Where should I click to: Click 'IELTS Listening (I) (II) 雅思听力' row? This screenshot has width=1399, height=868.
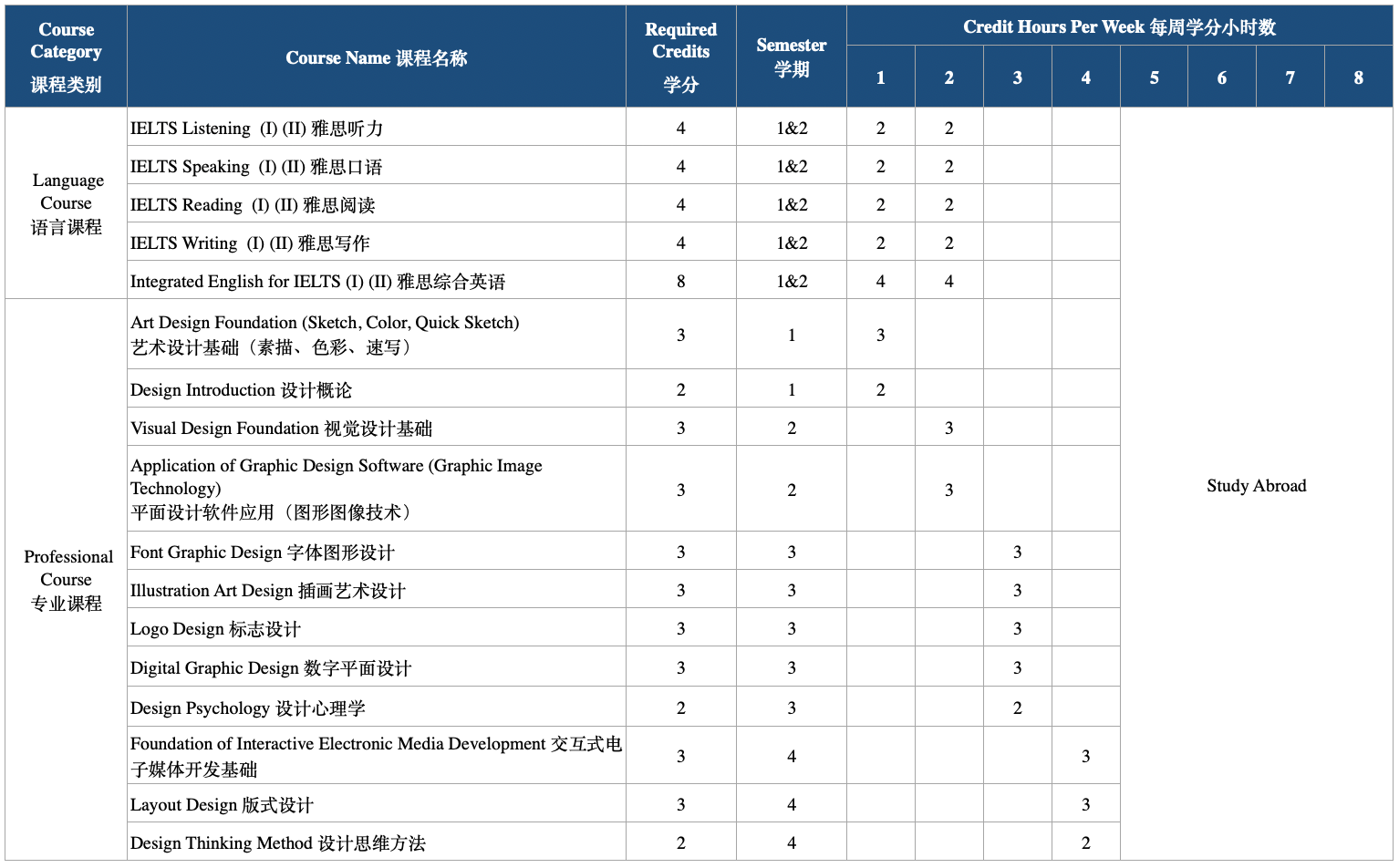pyautogui.click(x=377, y=128)
